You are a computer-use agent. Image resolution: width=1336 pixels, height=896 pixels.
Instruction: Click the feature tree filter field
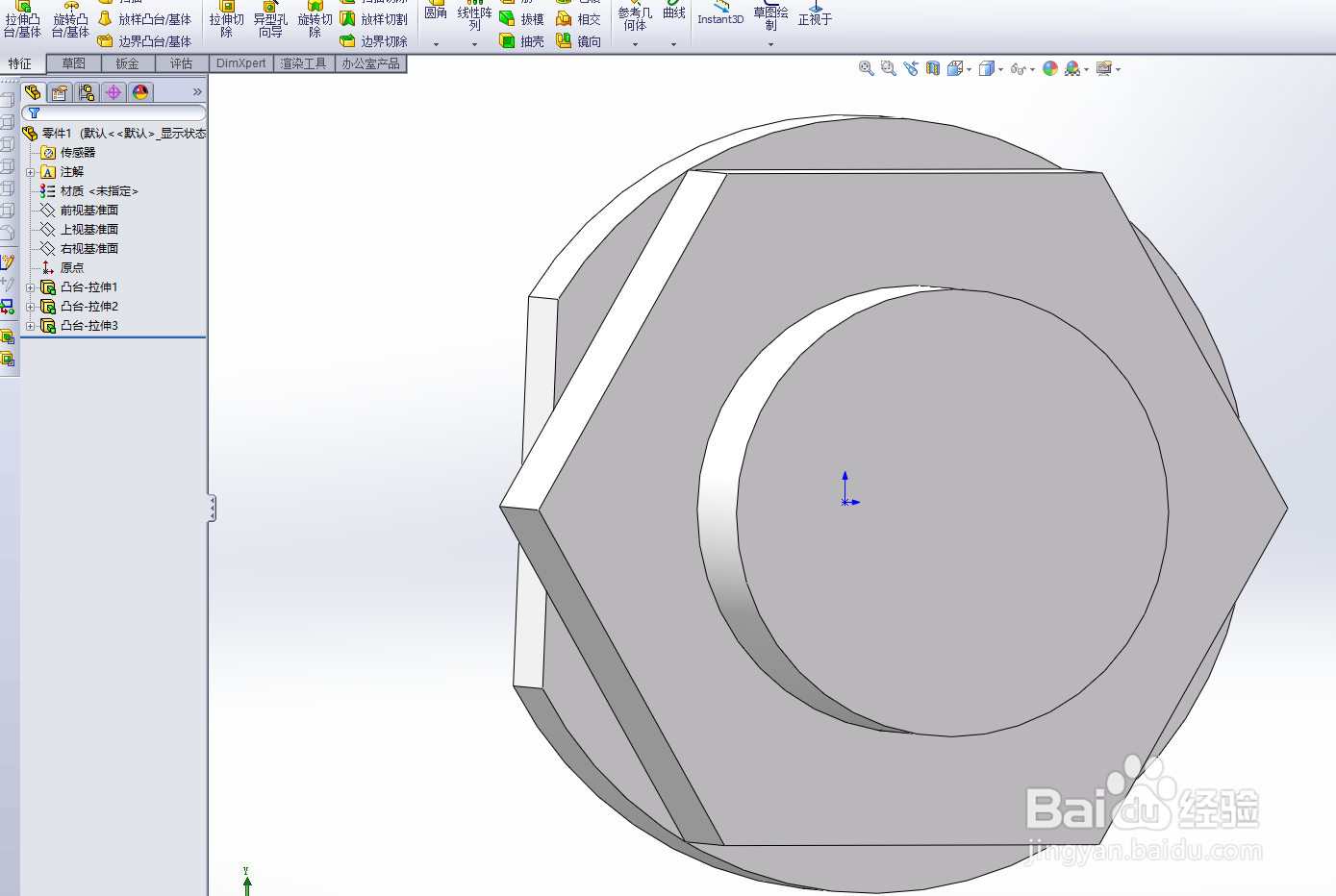[113, 112]
